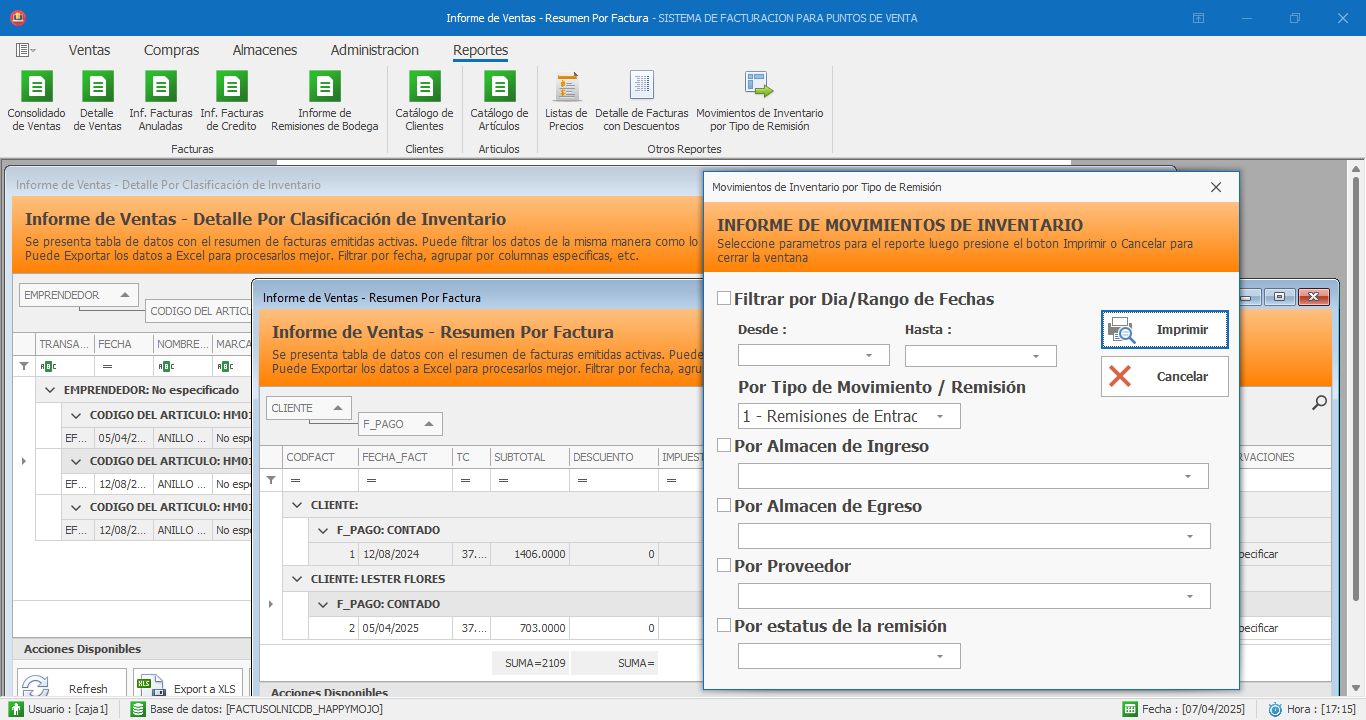The image size is (1366, 720).
Task: Open the Ventas menu tab
Action: (x=90, y=50)
